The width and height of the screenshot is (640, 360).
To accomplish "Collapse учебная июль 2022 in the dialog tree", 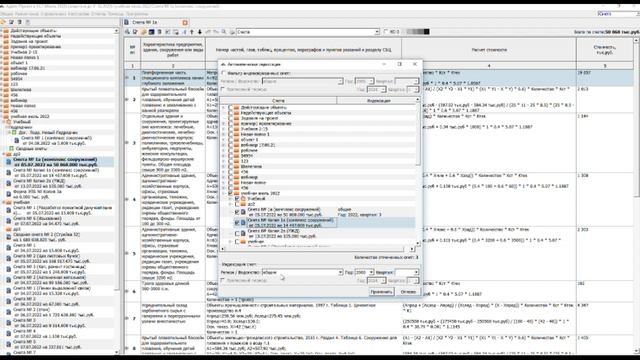I will tap(224, 193).
